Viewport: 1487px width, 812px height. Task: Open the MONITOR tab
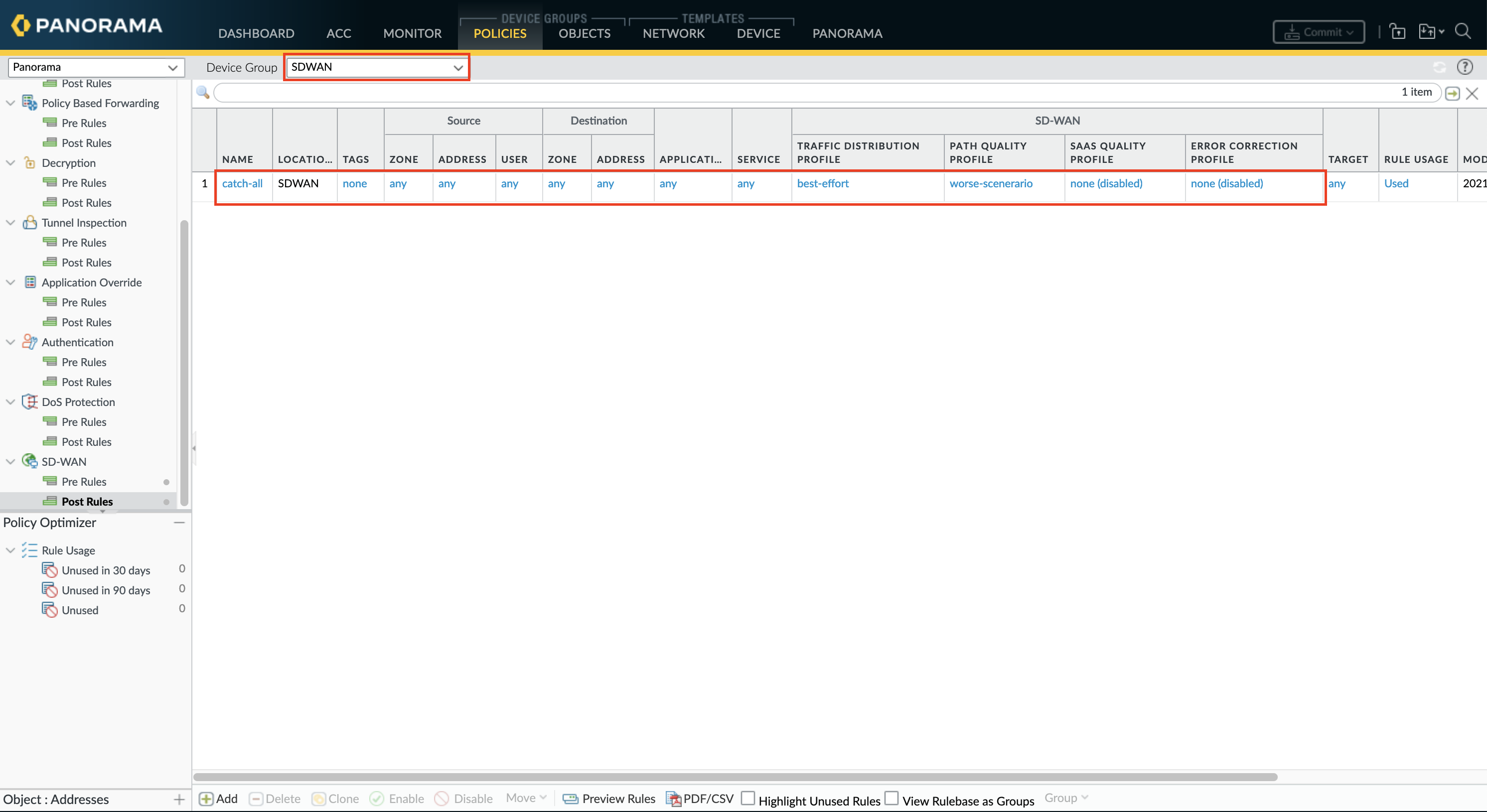[x=412, y=33]
